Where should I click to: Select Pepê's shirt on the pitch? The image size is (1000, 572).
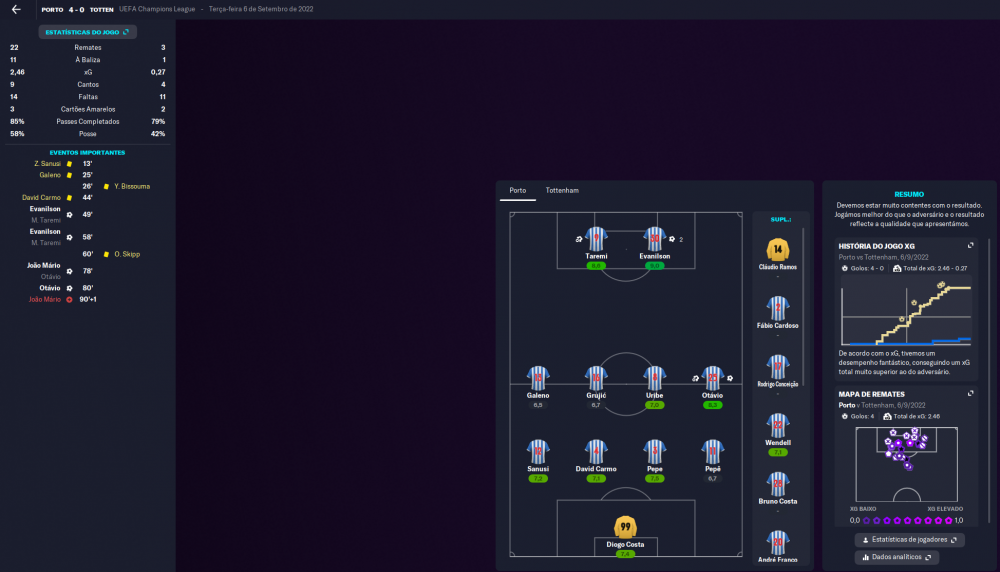(712, 451)
